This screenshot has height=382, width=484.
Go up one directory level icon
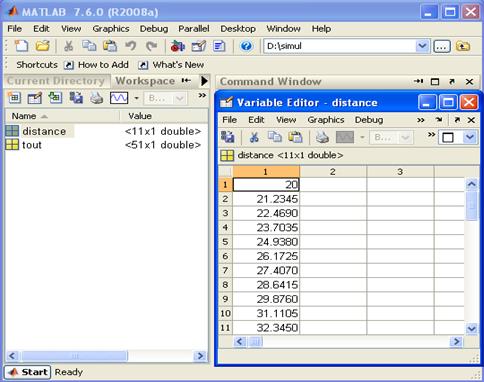[x=463, y=46]
